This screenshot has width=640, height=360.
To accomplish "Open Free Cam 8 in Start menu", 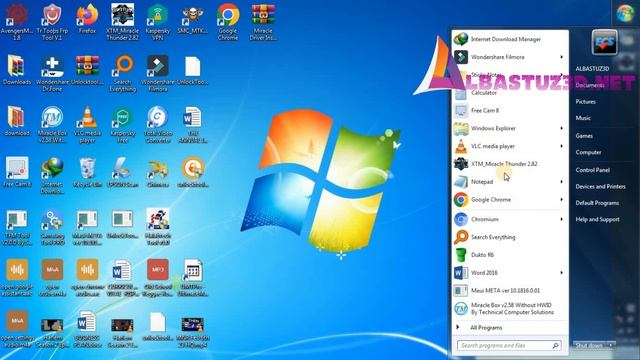I will pos(510,111).
